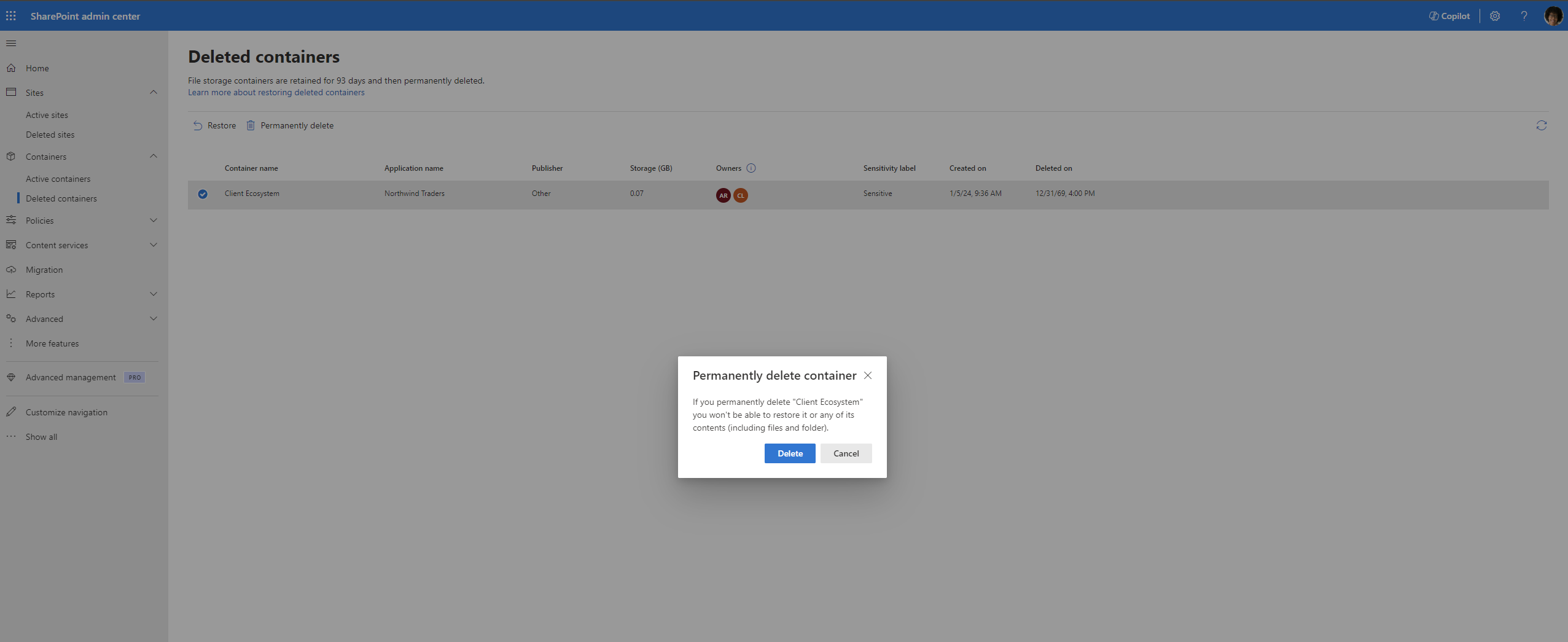The image size is (1568, 642).
Task: Click the AR owner avatar
Action: click(724, 195)
